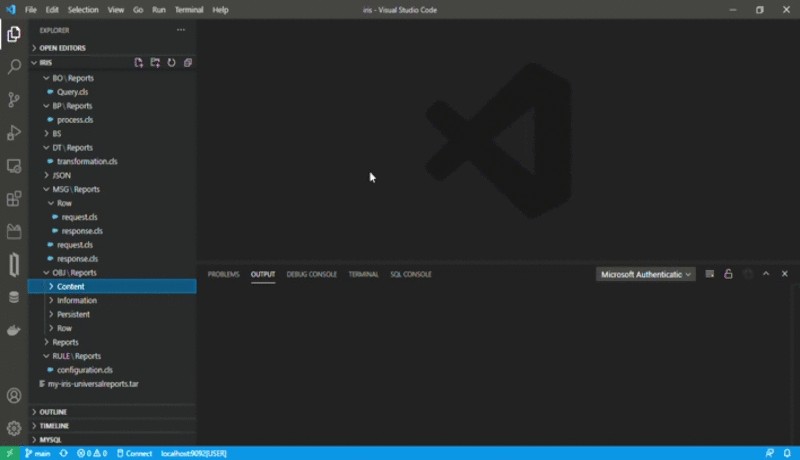Open the output channel dropdown
Viewport: 800px width, 460px height.
tap(645, 274)
